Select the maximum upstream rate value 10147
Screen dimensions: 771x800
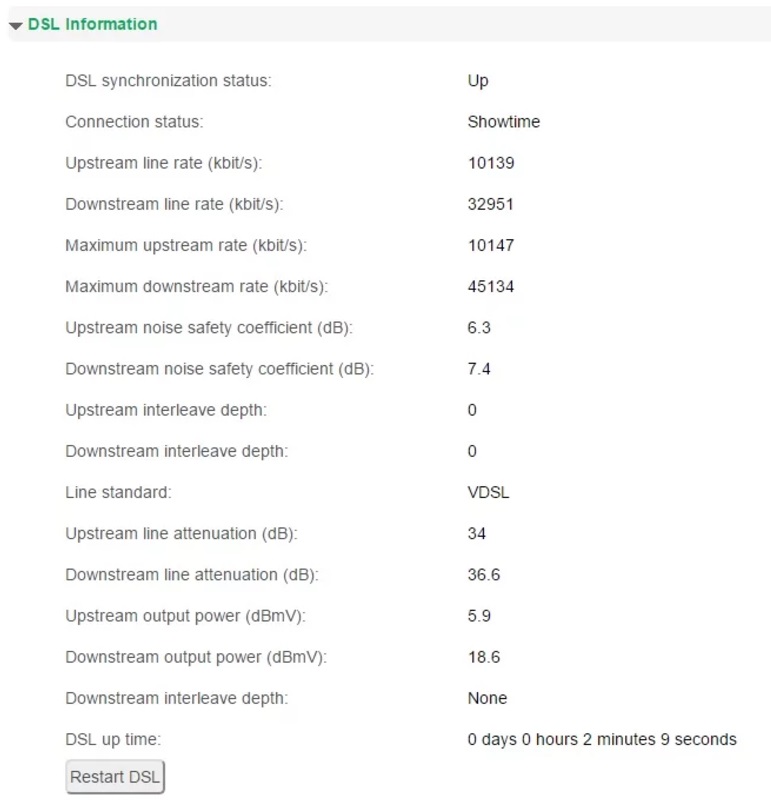[491, 245]
